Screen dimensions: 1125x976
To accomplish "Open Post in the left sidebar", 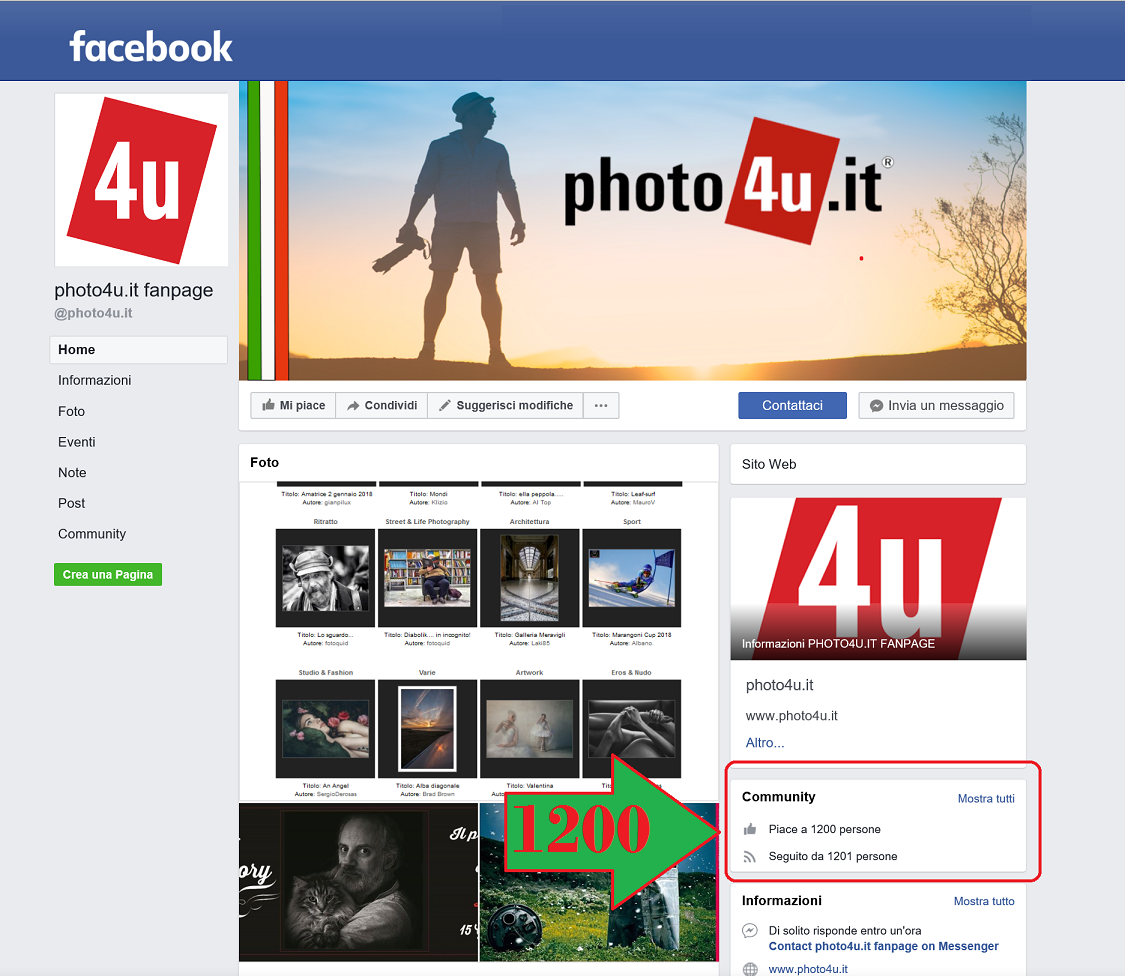I will [72, 503].
